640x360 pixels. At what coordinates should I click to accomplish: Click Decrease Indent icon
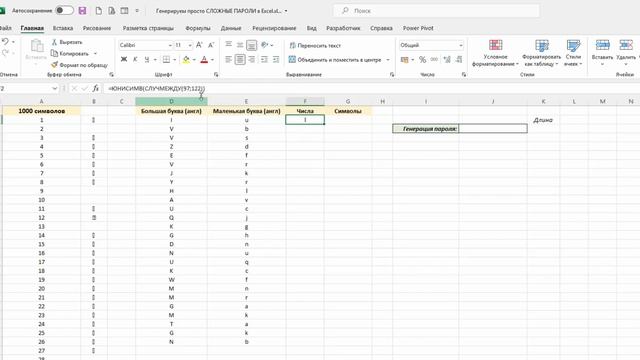(x=264, y=60)
